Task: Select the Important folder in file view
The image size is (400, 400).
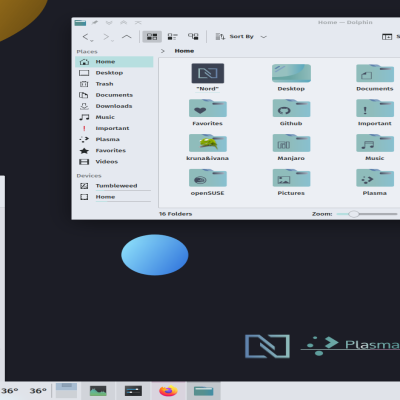Action: tap(375, 108)
